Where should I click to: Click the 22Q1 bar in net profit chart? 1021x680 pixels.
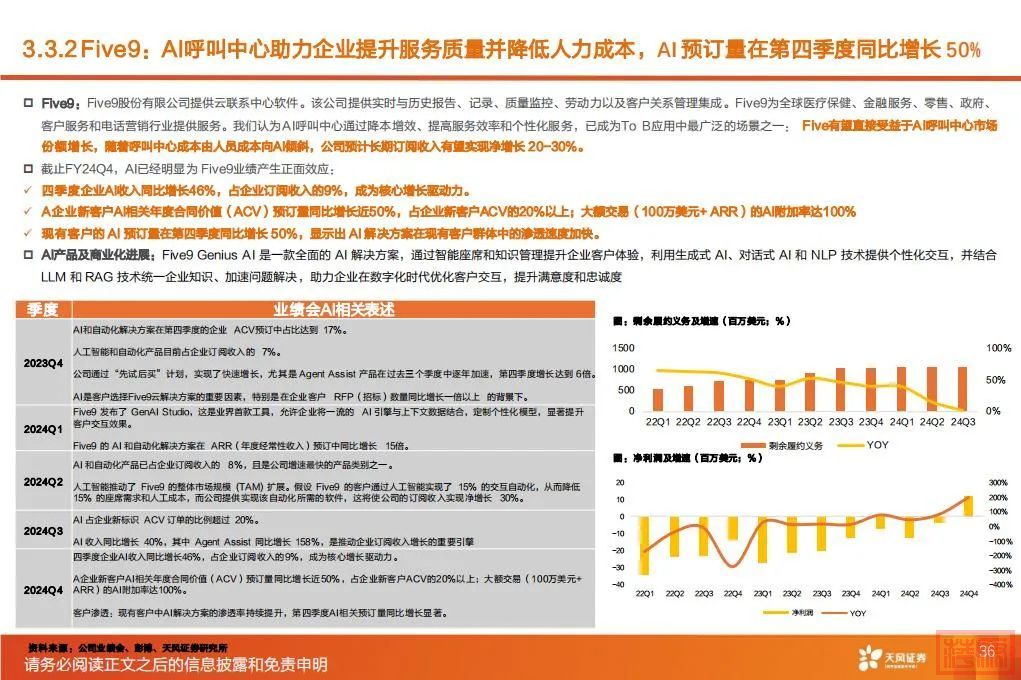(644, 546)
